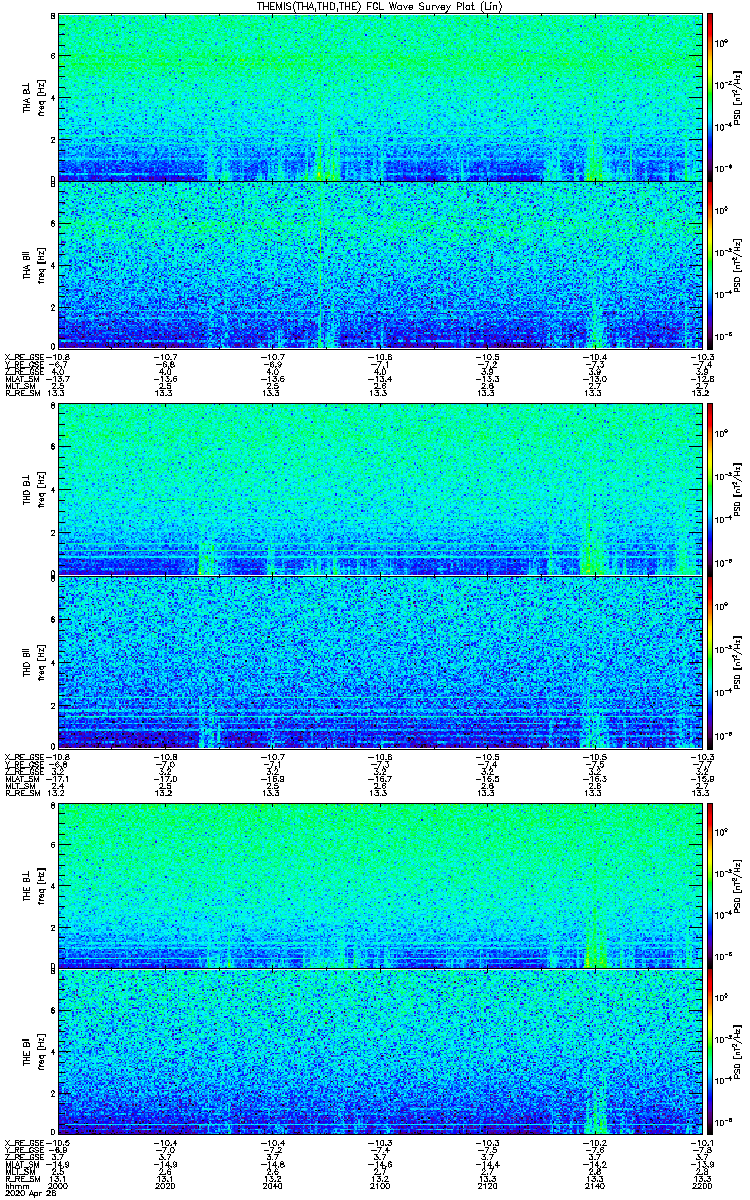Click the '2100' time tick label
Screen dimensions: 750x1200
[379, 1185]
